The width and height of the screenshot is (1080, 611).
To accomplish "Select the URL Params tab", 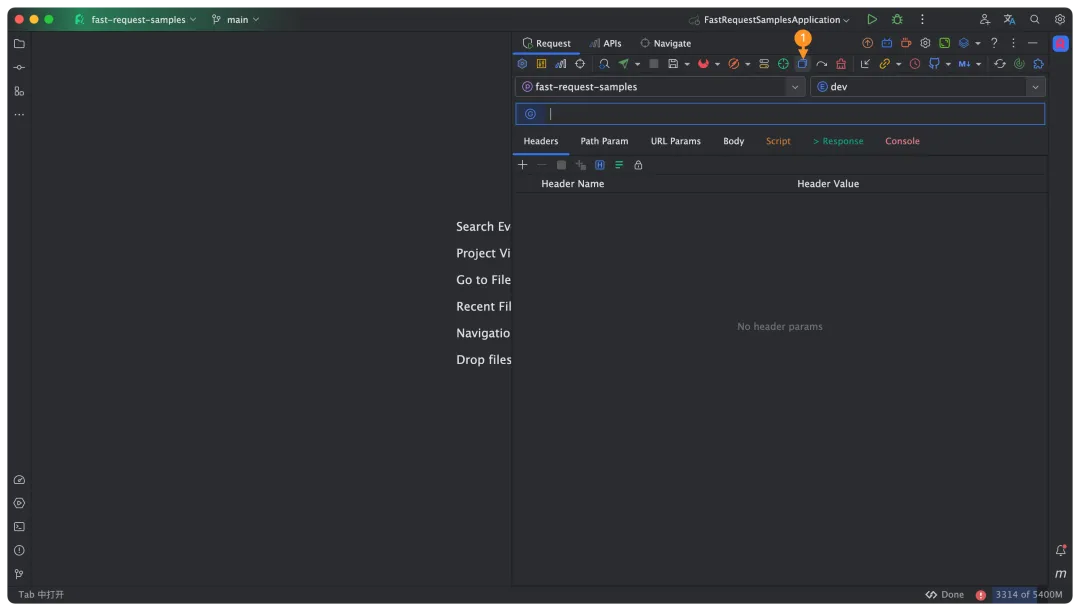I will coord(676,141).
